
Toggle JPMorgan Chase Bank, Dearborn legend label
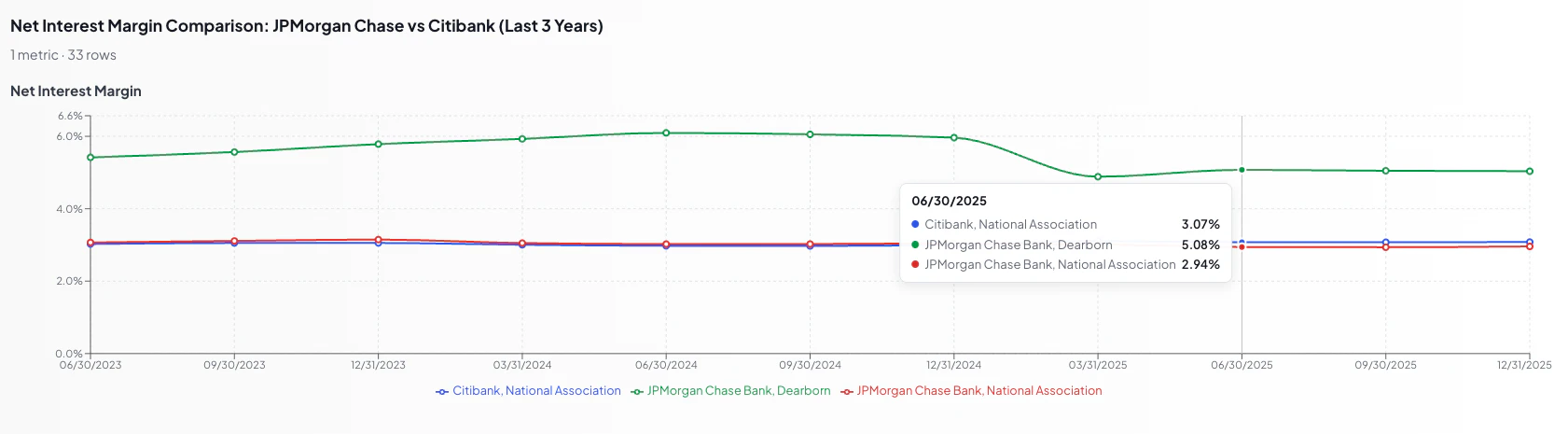[738, 391]
